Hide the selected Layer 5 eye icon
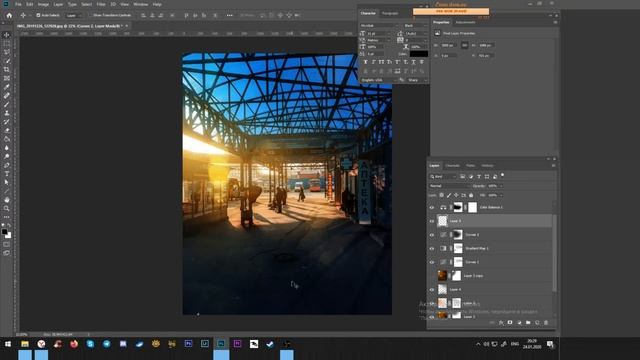The image size is (640, 360). pos(432,221)
